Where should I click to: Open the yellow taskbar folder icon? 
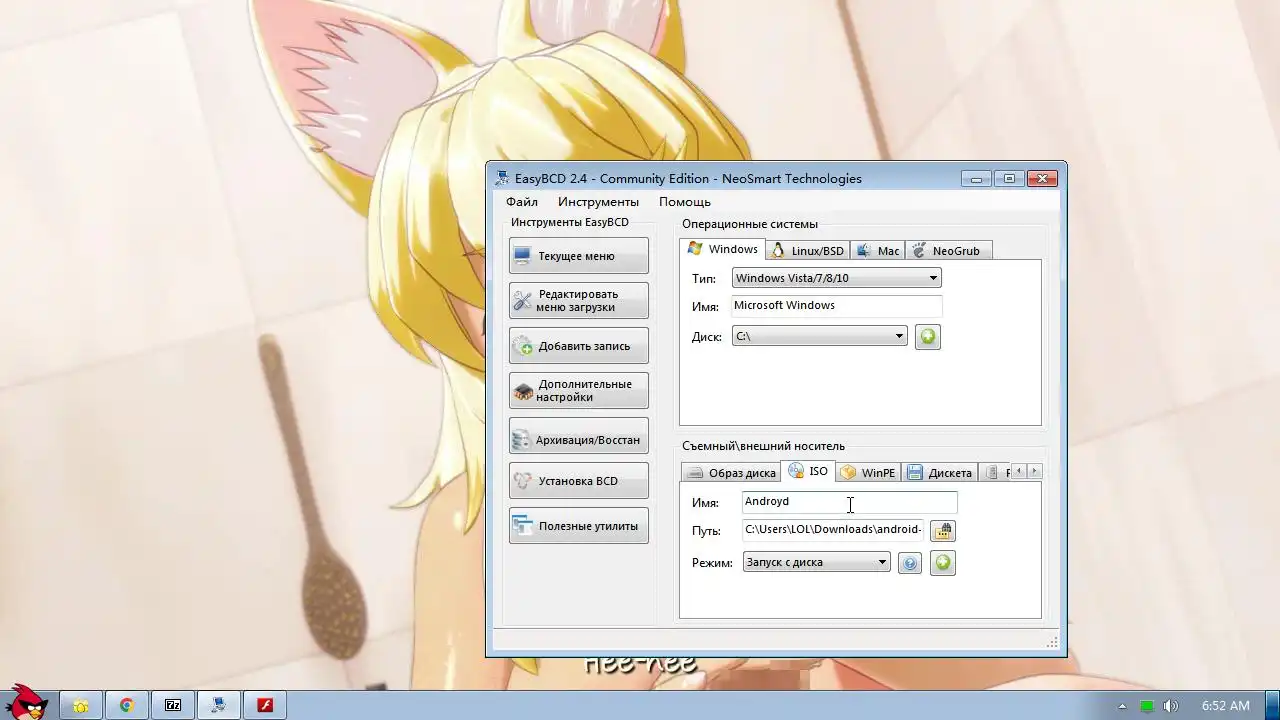coord(81,705)
